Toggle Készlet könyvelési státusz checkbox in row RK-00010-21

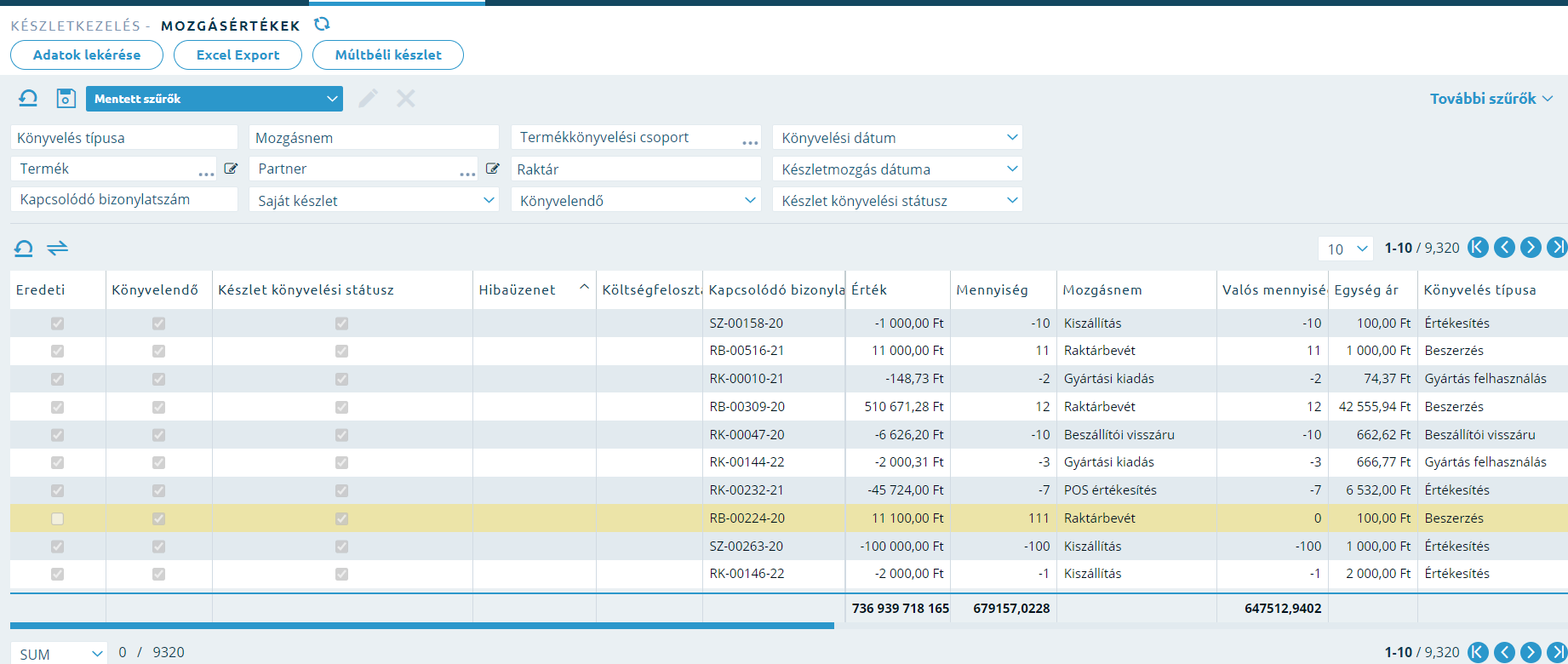(x=341, y=379)
